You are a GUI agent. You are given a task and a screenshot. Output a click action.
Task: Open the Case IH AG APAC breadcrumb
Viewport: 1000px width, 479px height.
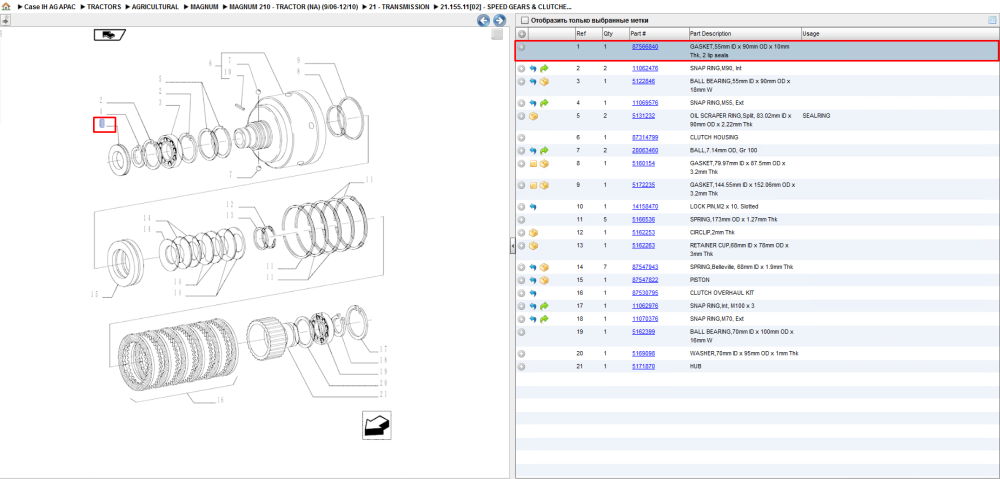(50, 7)
